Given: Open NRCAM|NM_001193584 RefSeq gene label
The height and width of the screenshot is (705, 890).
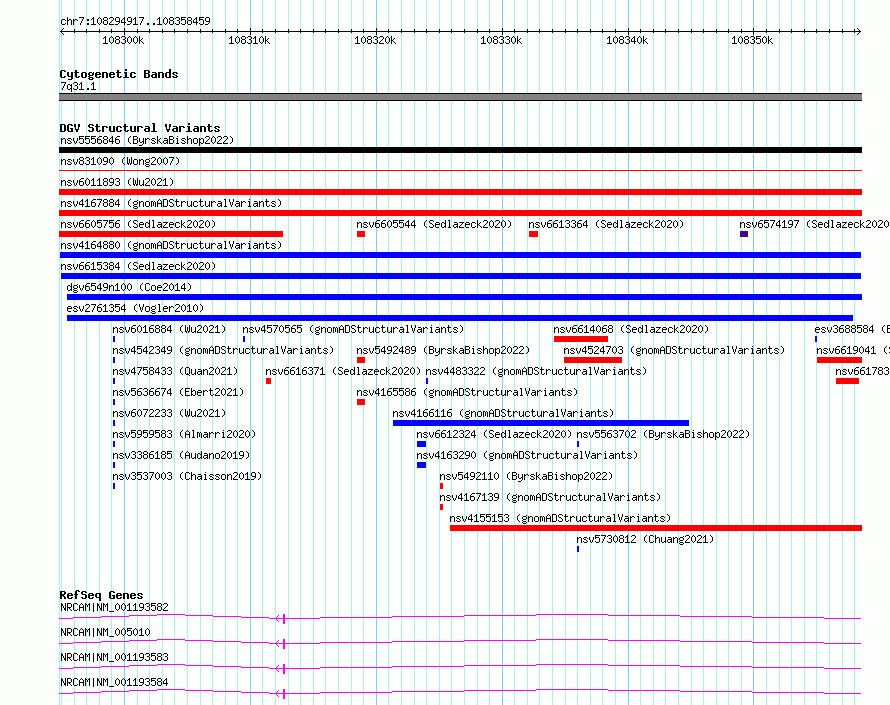Looking at the screenshot, I should pyautogui.click(x=114, y=682).
